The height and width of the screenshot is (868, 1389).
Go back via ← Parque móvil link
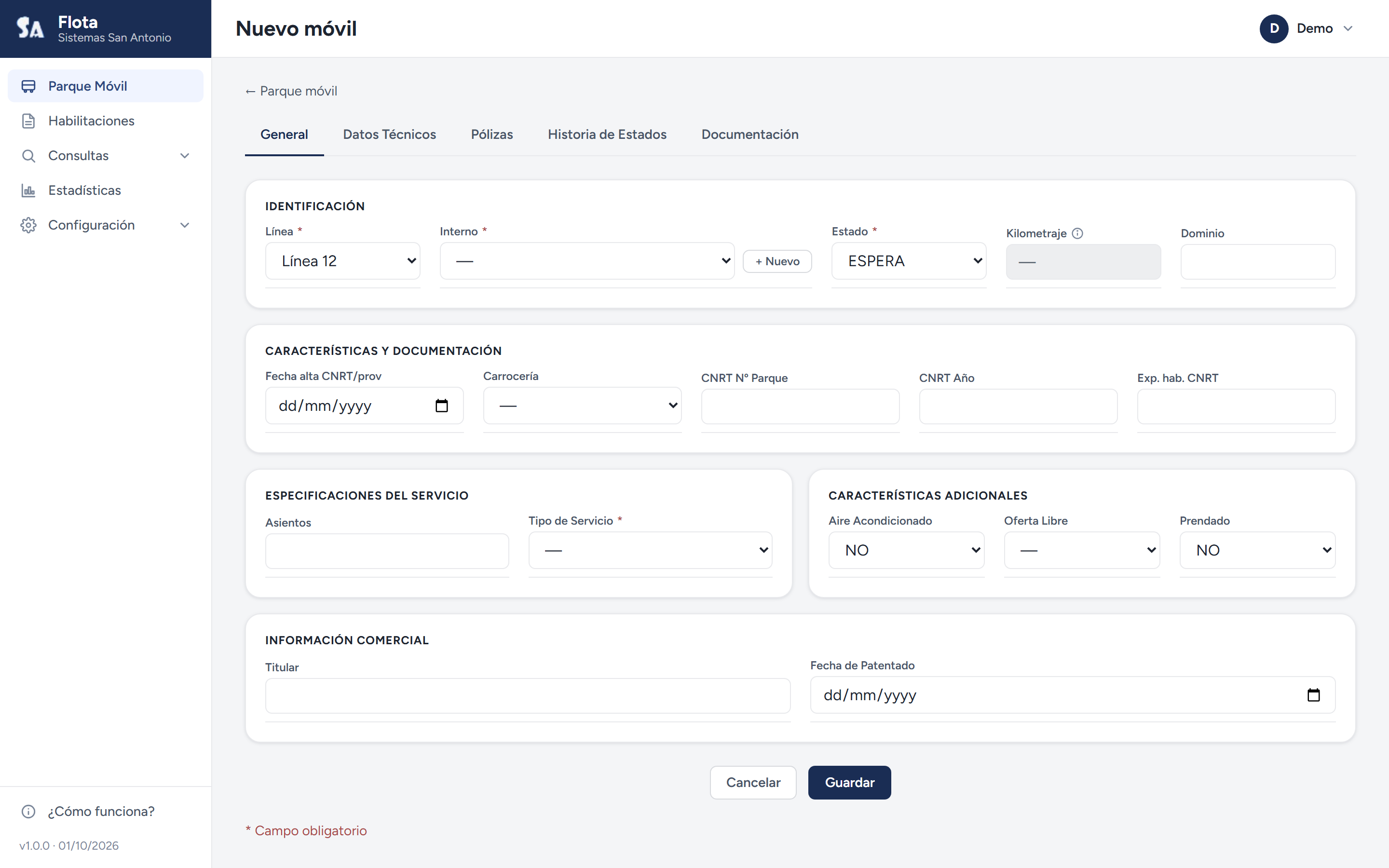pyautogui.click(x=291, y=91)
